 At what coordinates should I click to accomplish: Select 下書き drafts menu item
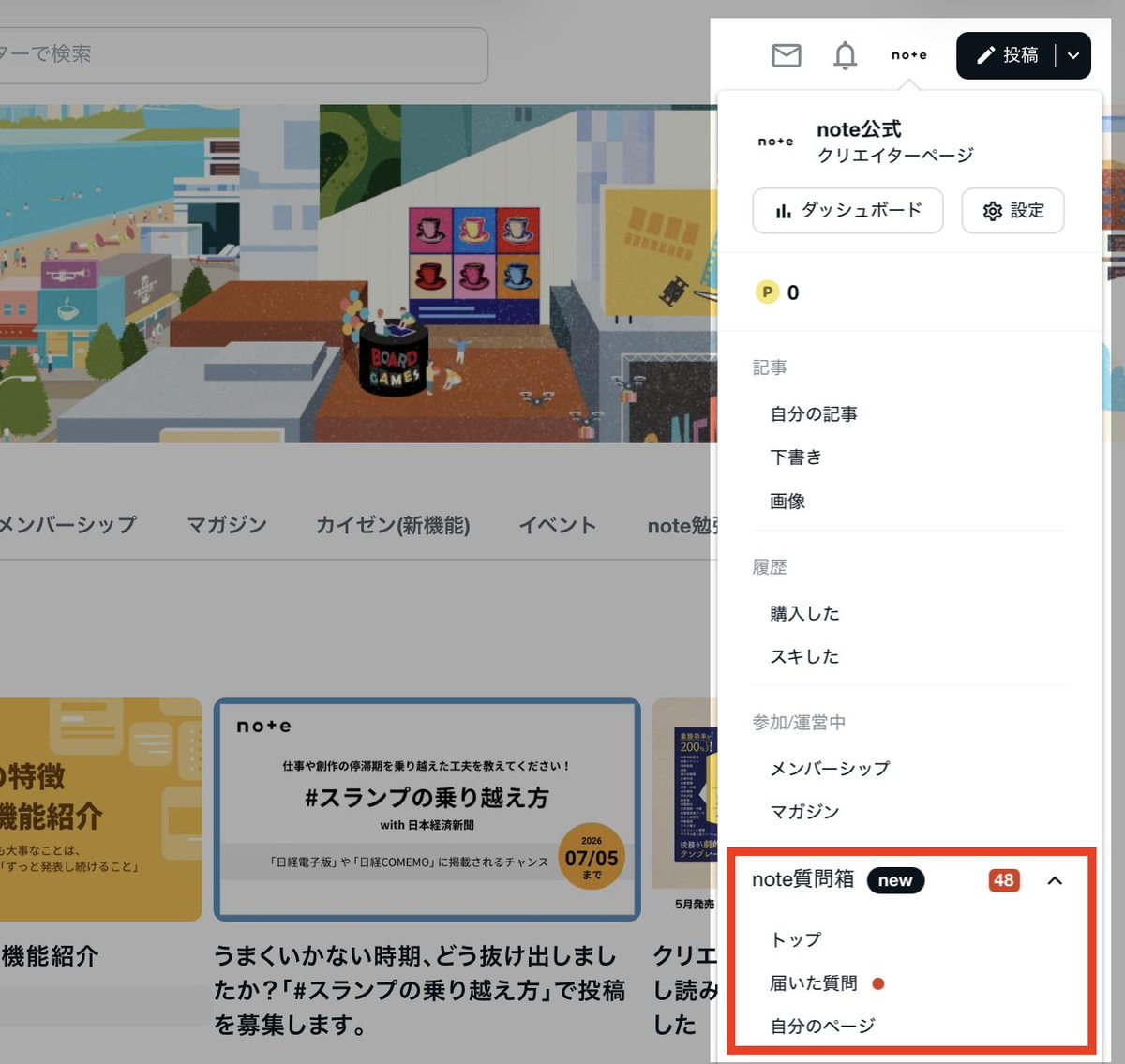click(796, 457)
